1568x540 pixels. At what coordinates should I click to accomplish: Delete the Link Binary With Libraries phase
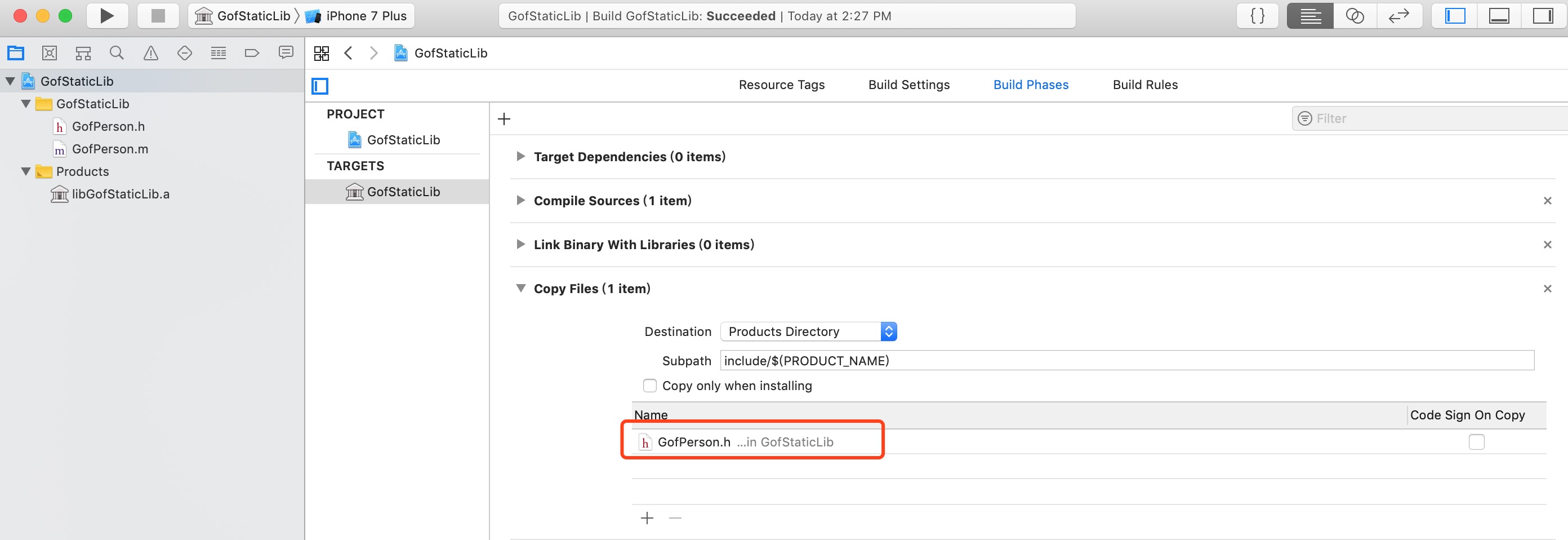1547,245
